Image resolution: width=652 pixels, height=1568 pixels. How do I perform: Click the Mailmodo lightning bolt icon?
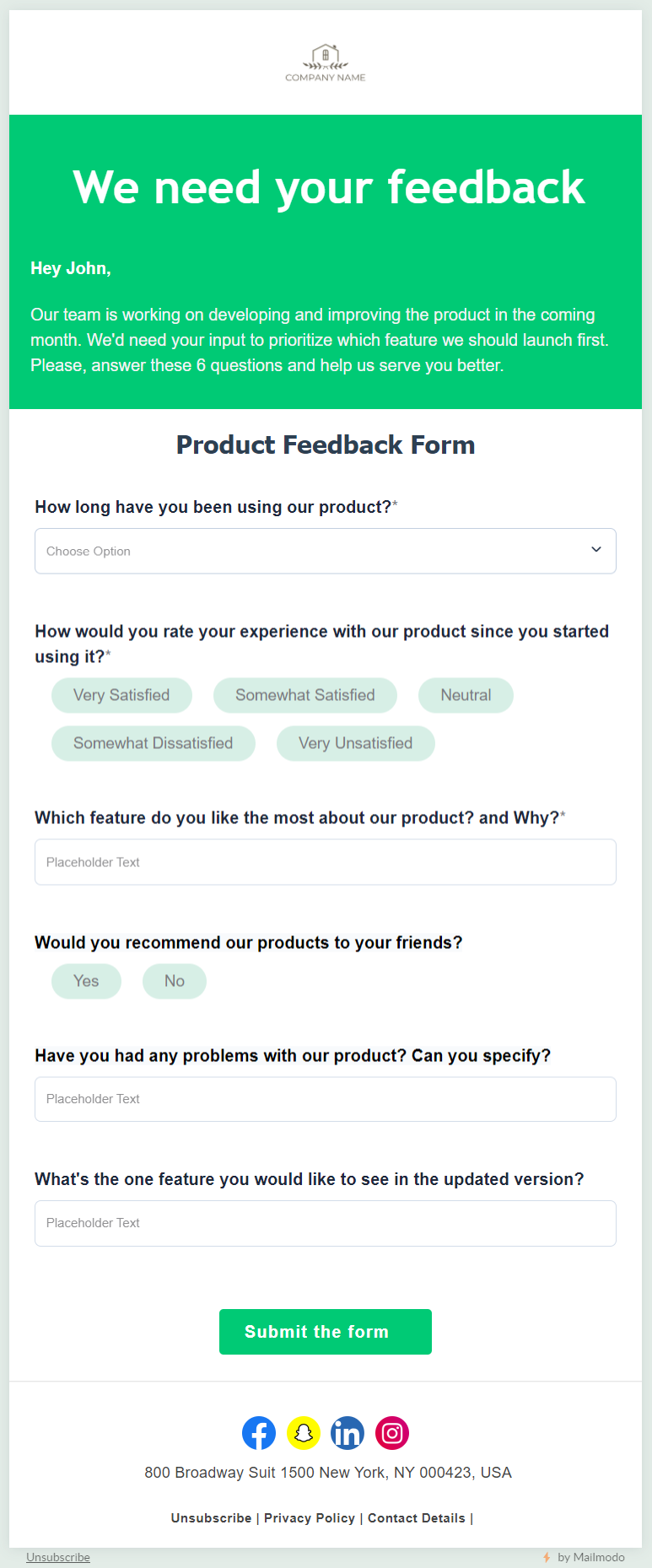point(547,1557)
